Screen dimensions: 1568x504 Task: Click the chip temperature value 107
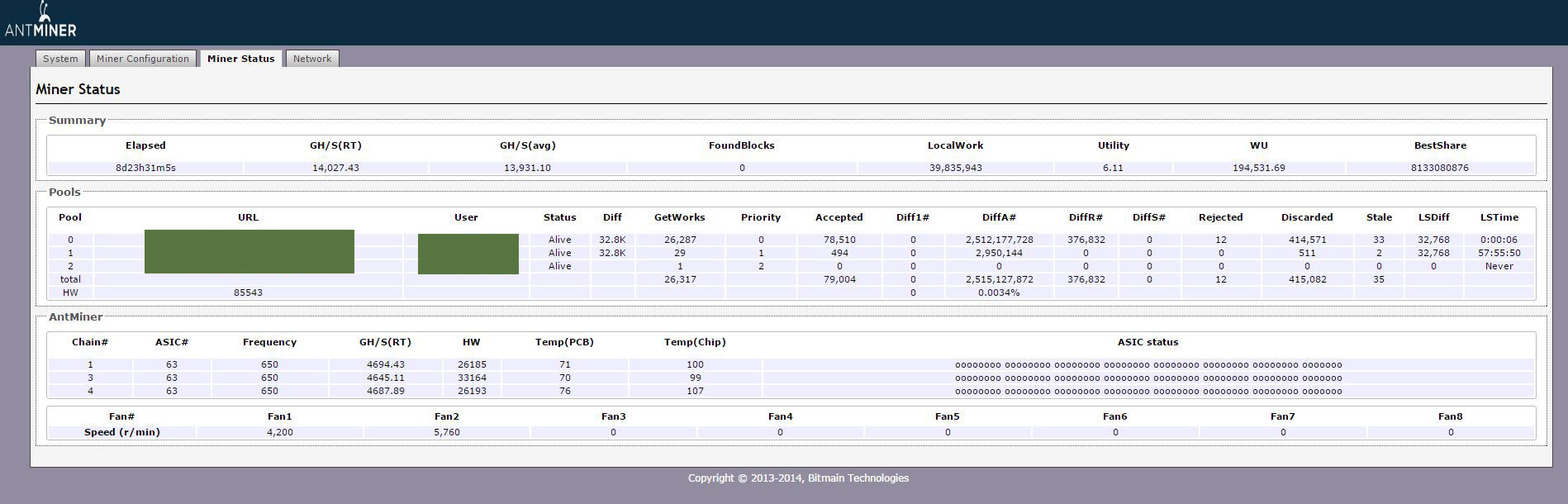coord(695,391)
